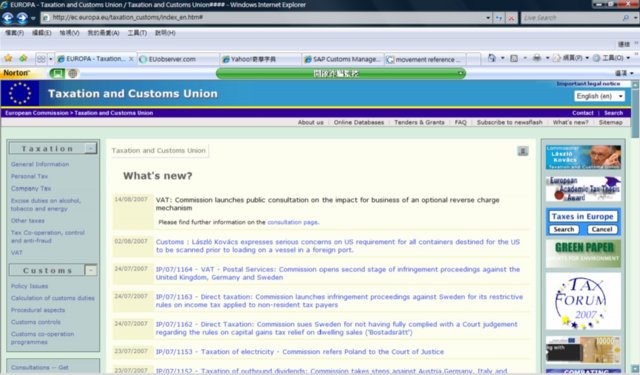The height and width of the screenshot is (375, 640).
Task: Open the Online Databases link
Action: click(359, 122)
